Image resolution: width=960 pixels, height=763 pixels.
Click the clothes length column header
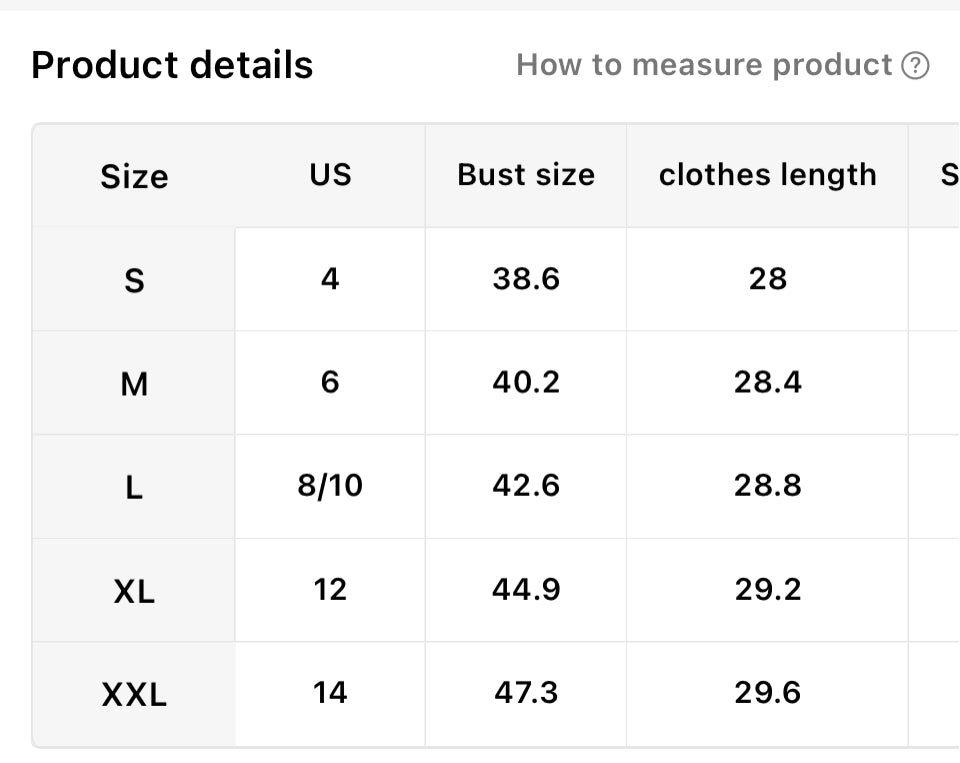pos(767,175)
